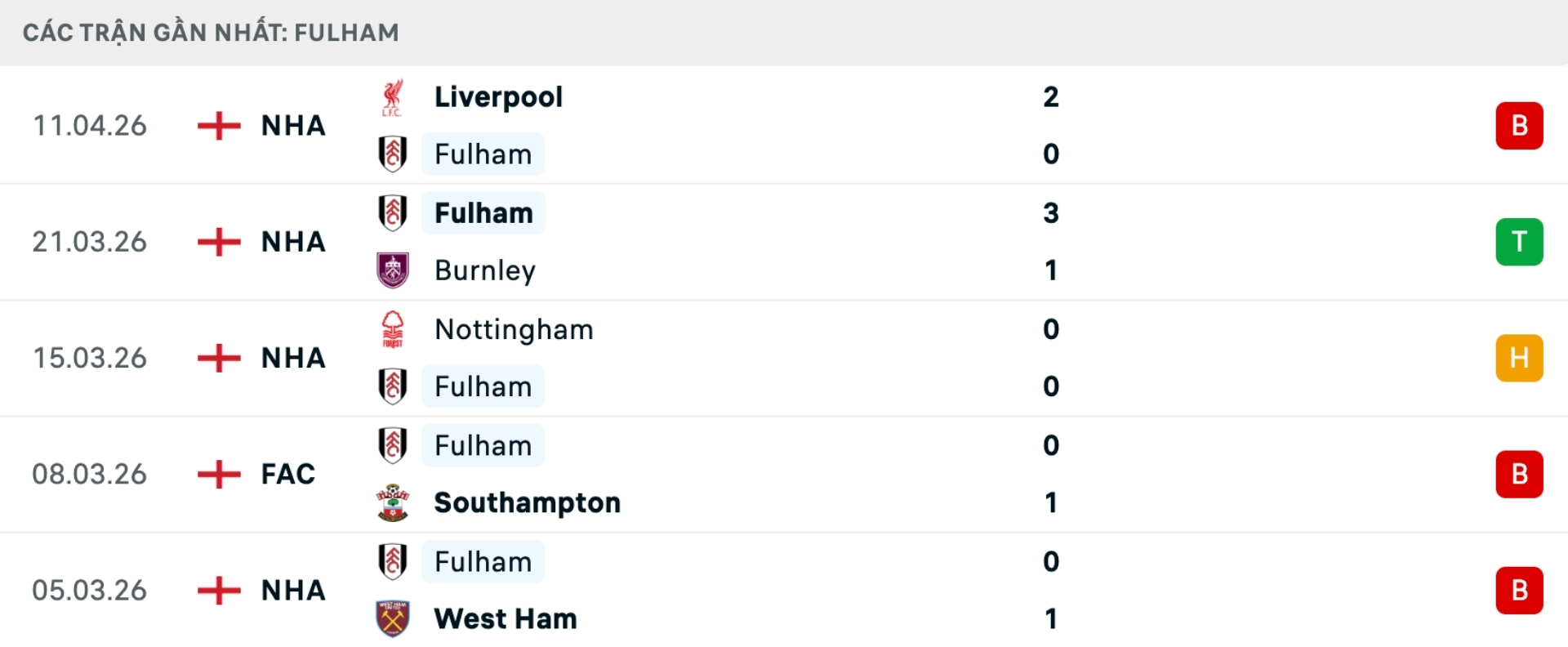Select the Burnley team name
1568x647 pixels.
click(x=485, y=270)
